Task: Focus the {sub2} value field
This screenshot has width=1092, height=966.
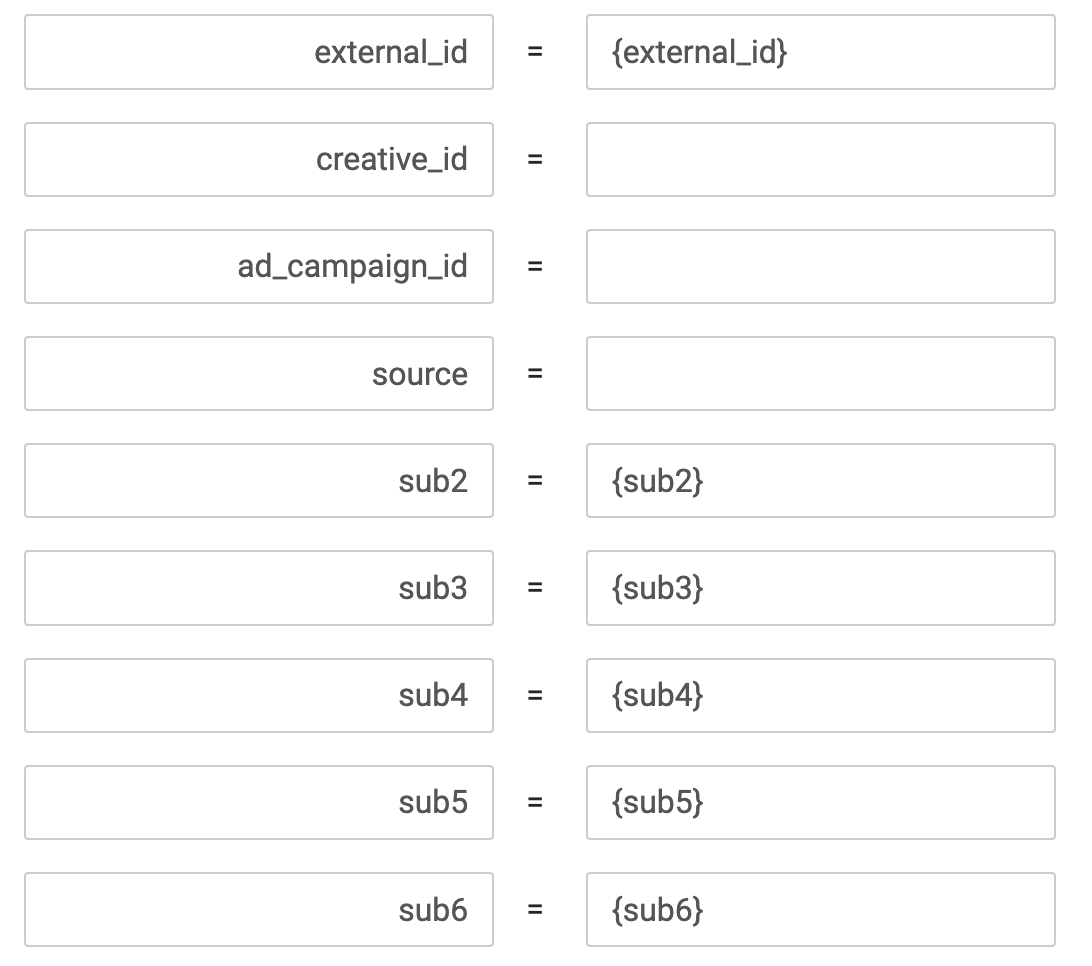Action: [x=820, y=481]
